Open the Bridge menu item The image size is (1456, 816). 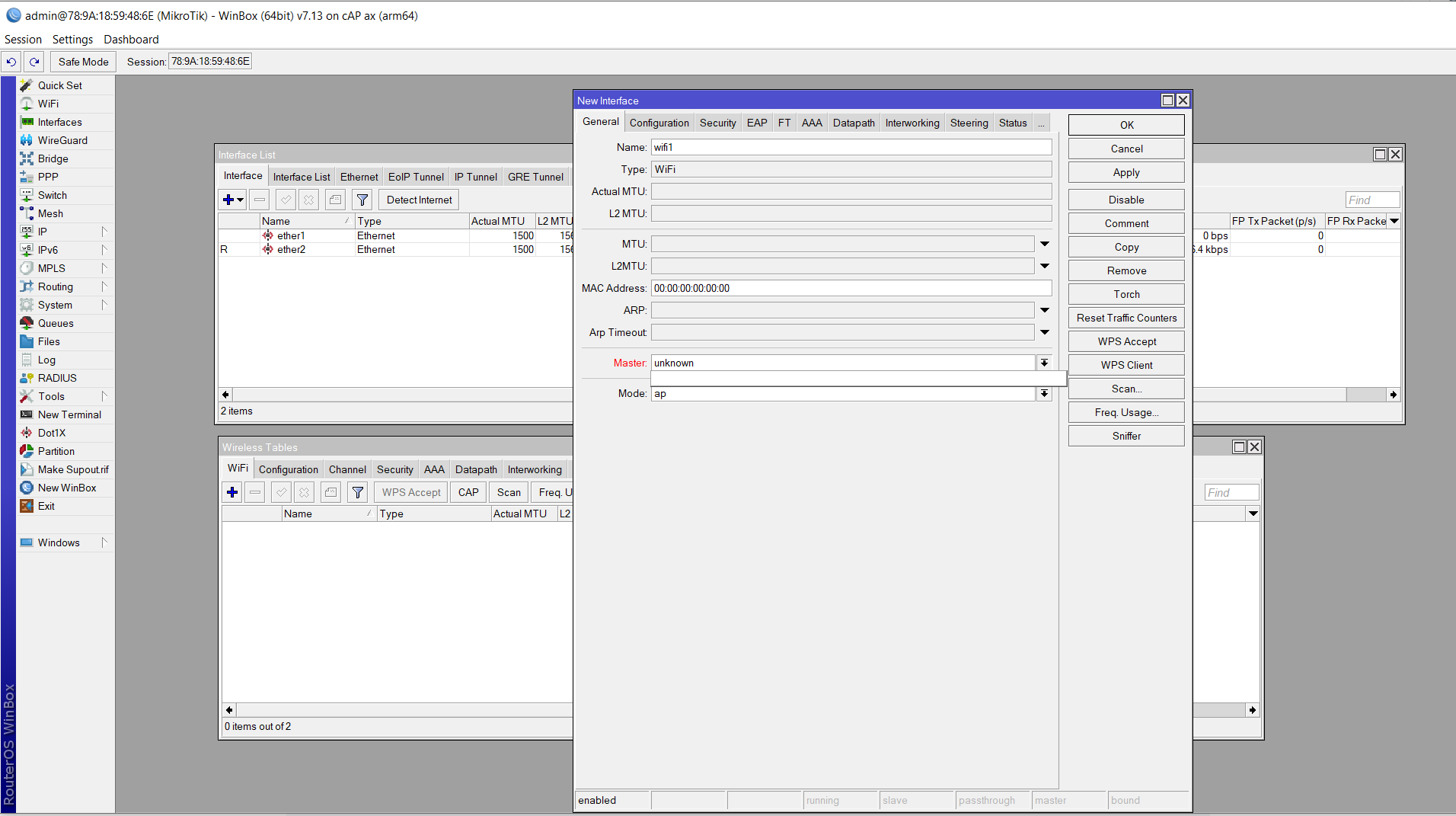pyautogui.click(x=53, y=158)
